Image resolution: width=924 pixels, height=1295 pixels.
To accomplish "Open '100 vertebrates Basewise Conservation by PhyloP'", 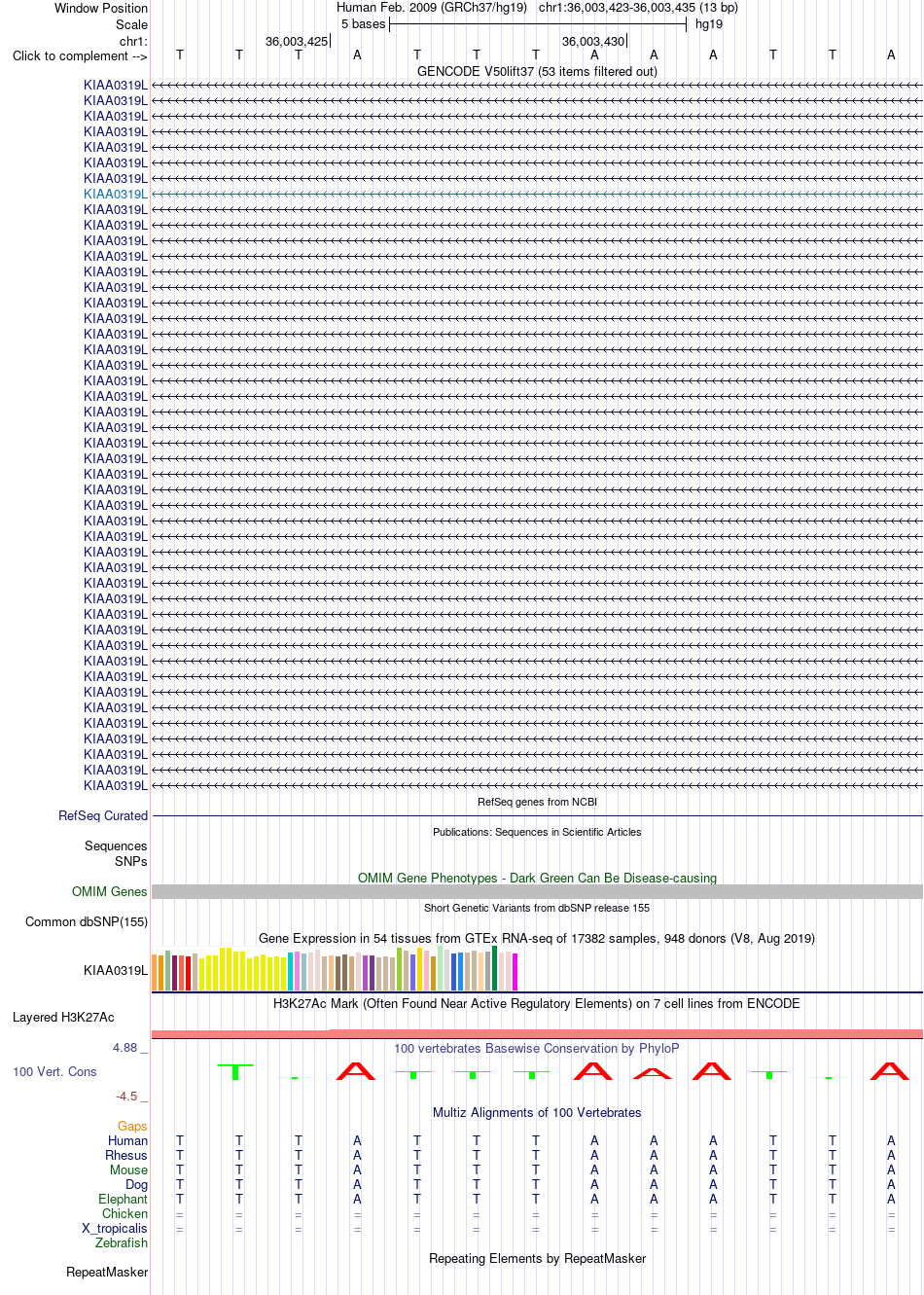I will coord(537,1048).
